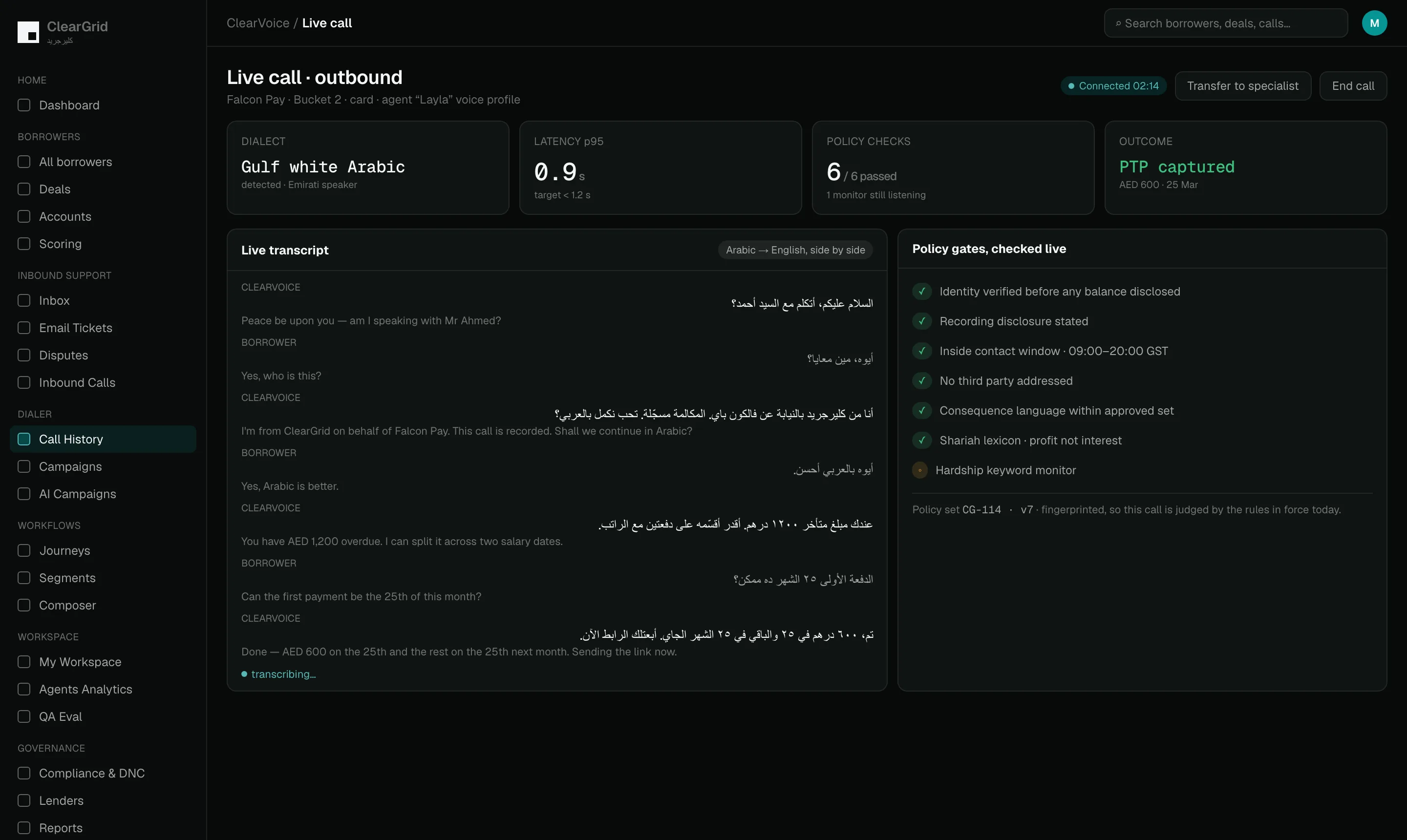Click the Accounts sidebar icon
This screenshot has height=840, width=1407.
[x=24, y=216]
